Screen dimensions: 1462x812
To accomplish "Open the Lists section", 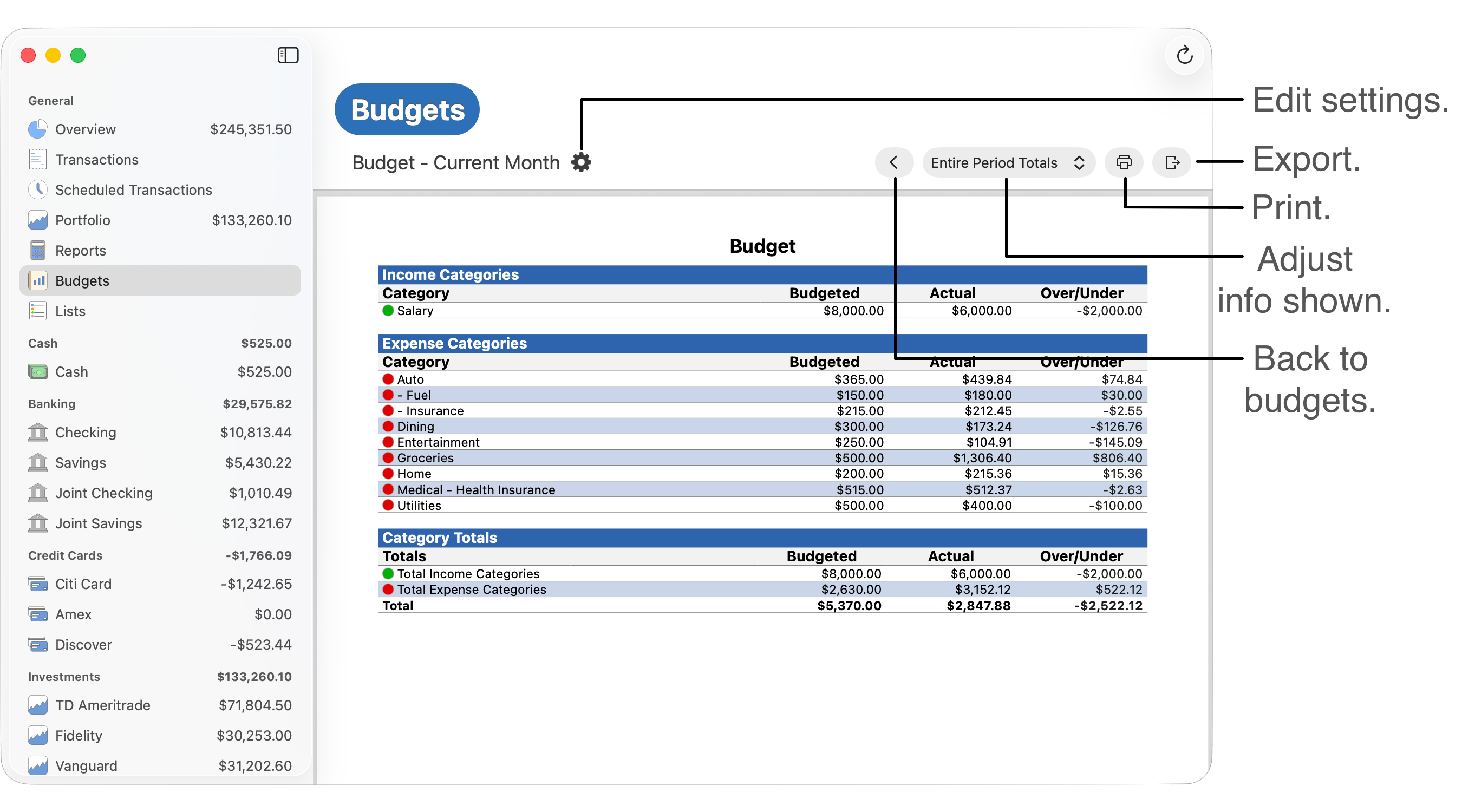I will (x=70, y=311).
